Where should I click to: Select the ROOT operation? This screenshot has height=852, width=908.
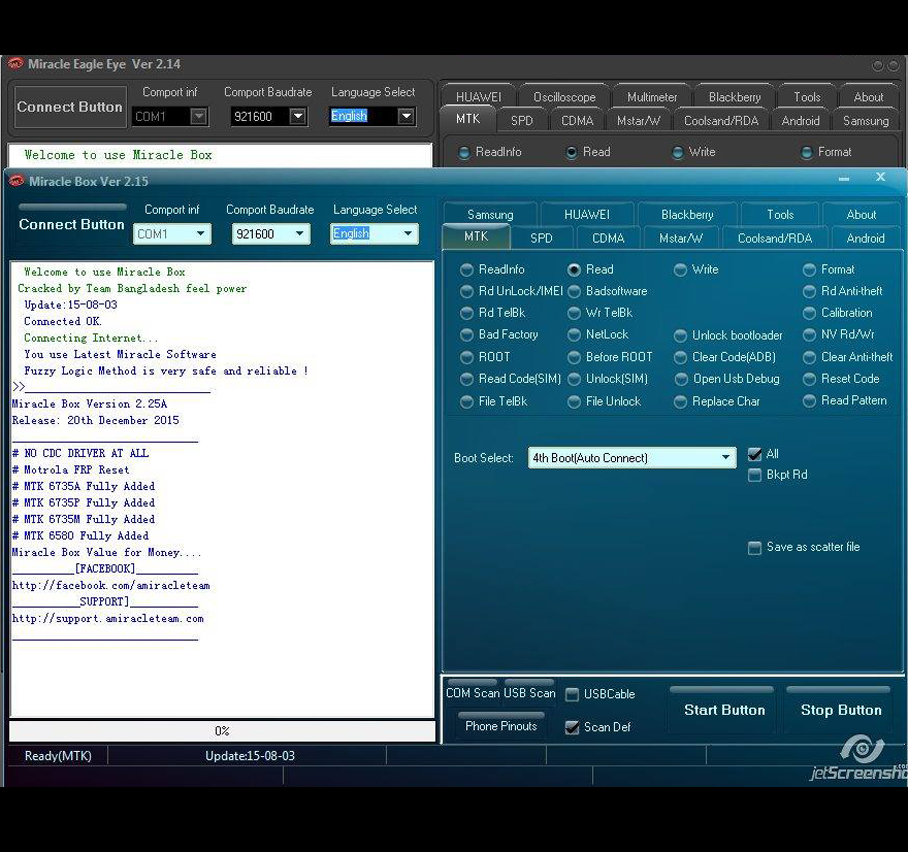pos(466,357)
